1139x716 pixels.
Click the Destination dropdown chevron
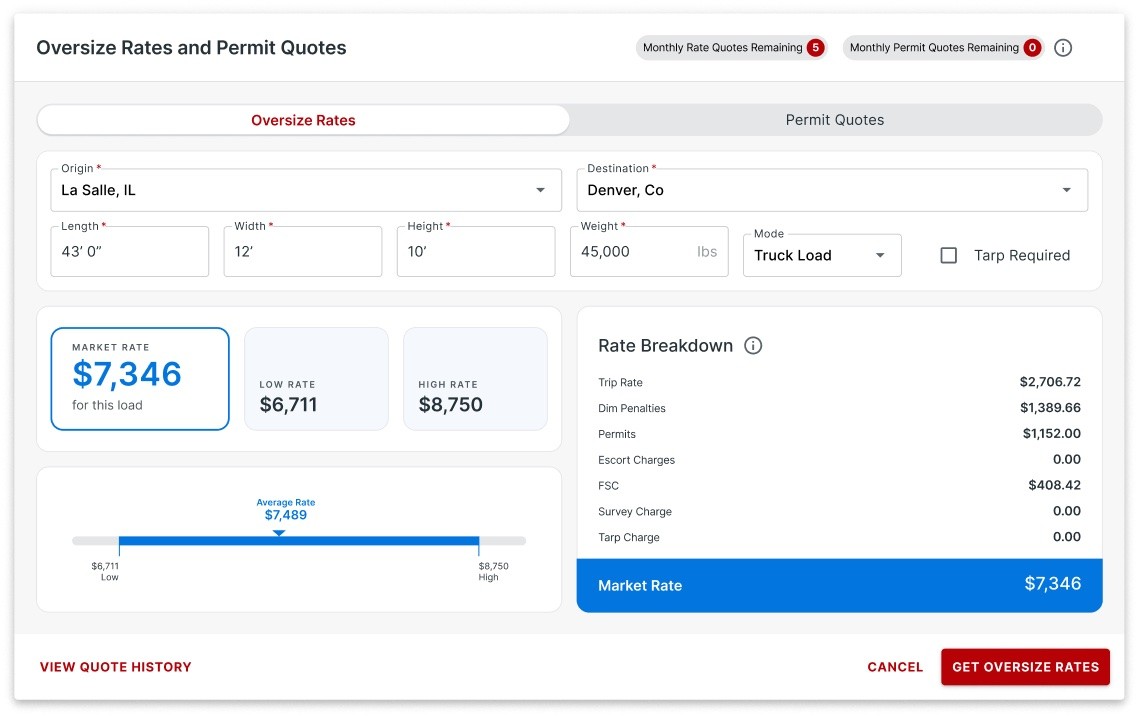click(1067, 190)
